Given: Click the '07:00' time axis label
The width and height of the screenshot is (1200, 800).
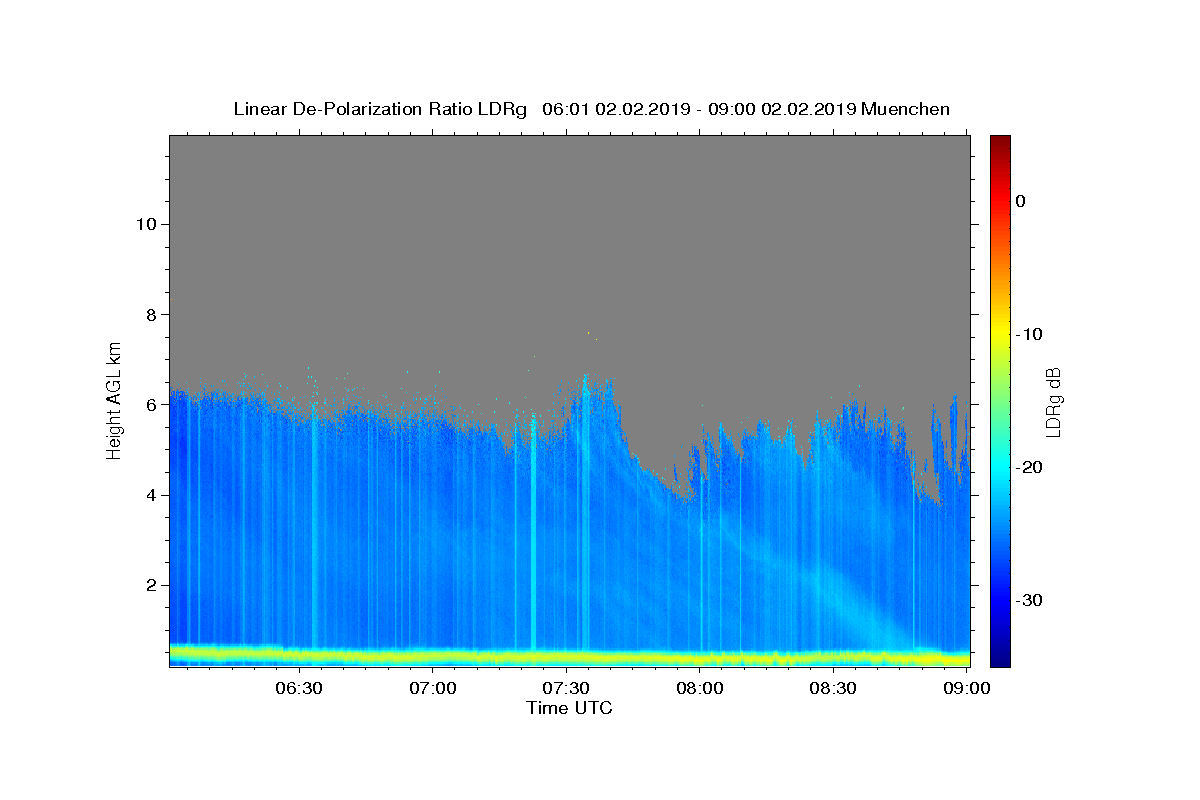Looking at the screenshot, I should [433, 688].
